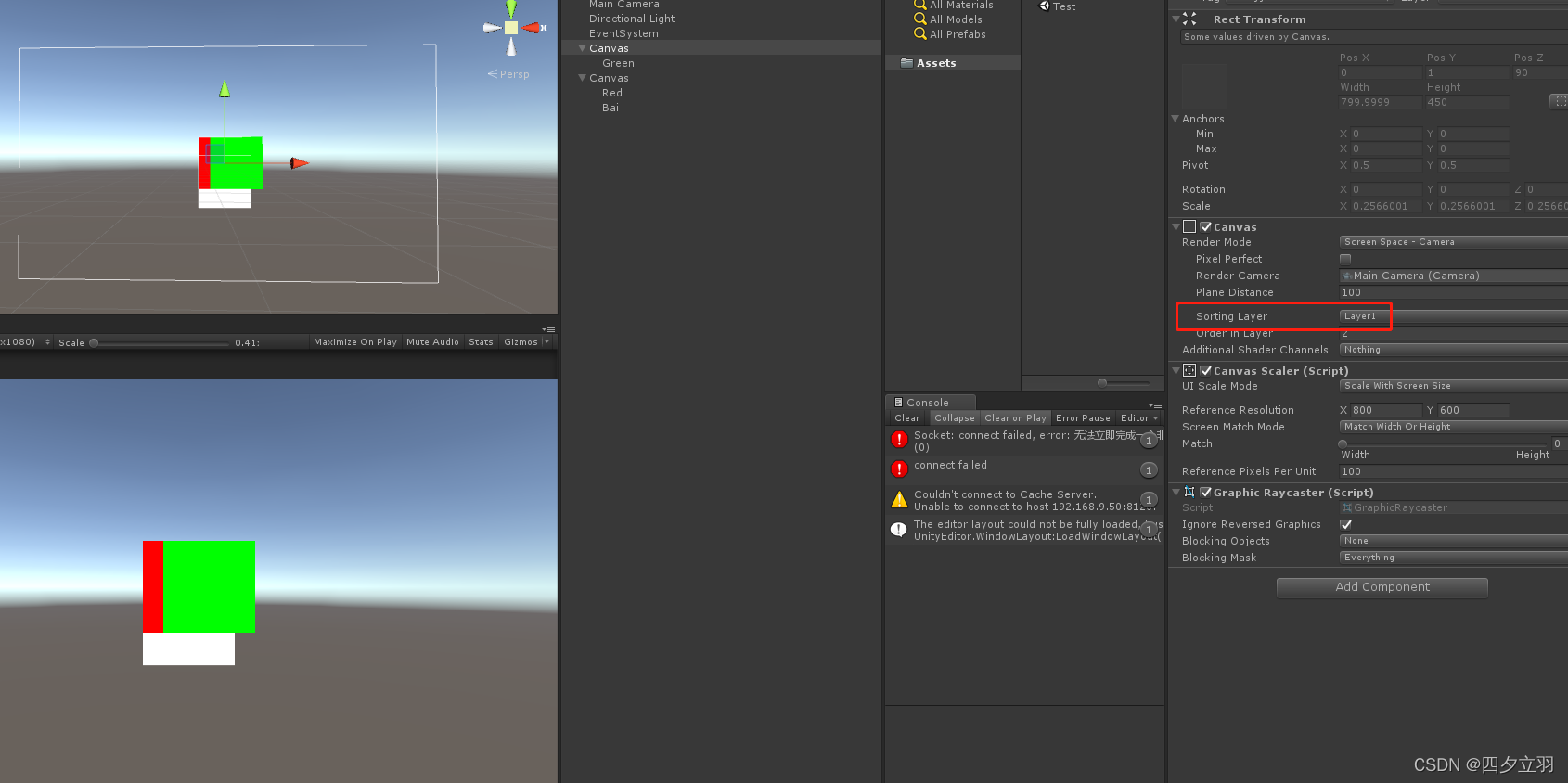This screenshot has height=783, width=1568.
Task: Select the All Models search filter
Action: click(x=948, y=19)
